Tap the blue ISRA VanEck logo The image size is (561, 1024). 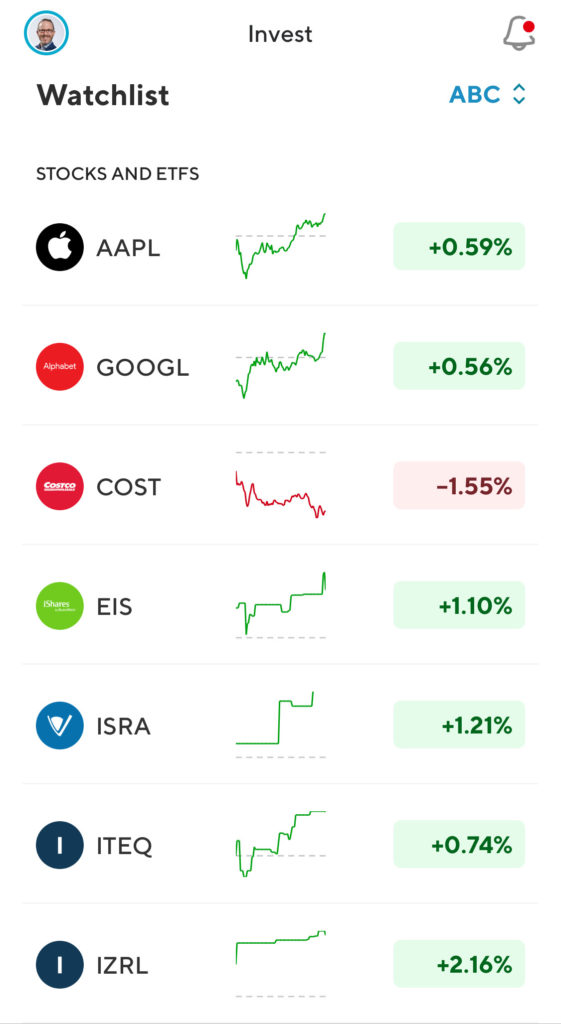(x=59, y=725)
